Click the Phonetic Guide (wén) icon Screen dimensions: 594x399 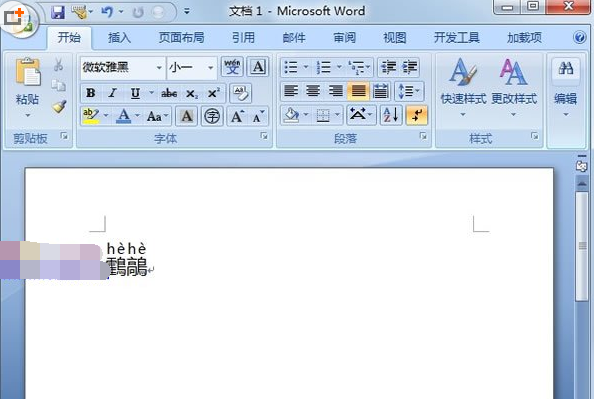232,67
